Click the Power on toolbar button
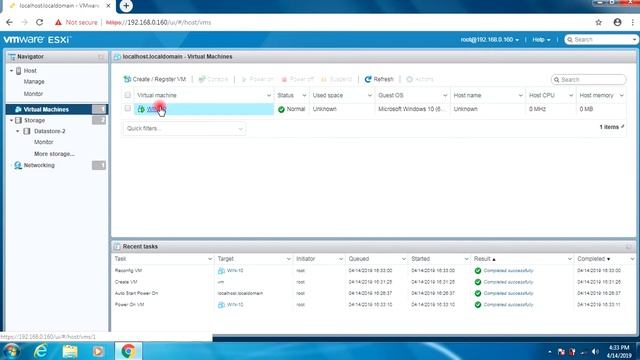The image size is (640, 360). click(x=257, y=79)
